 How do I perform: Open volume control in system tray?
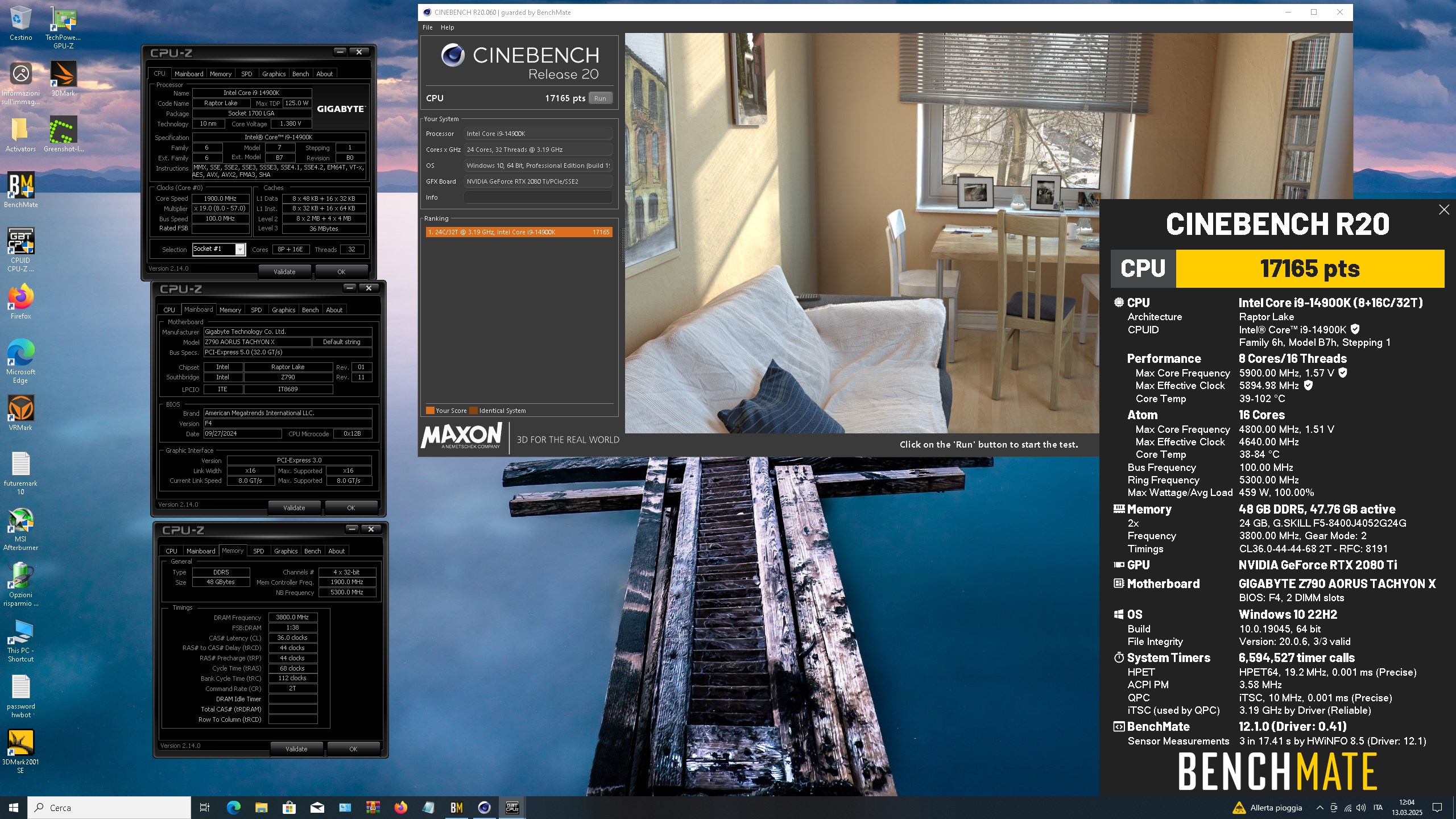(1361, 808)
